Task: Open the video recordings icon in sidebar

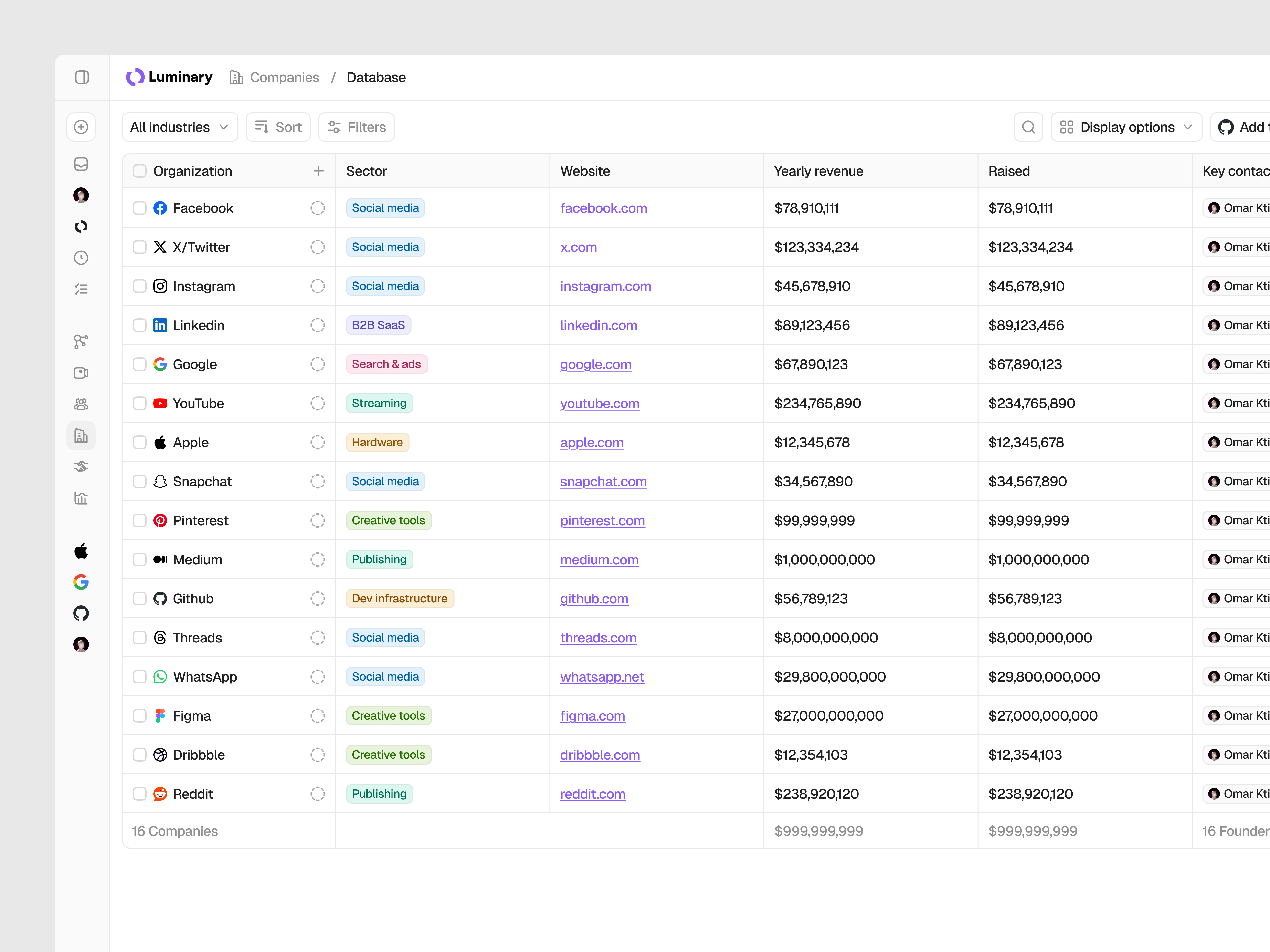Action: pyautogui.click(x=81, y=373)
